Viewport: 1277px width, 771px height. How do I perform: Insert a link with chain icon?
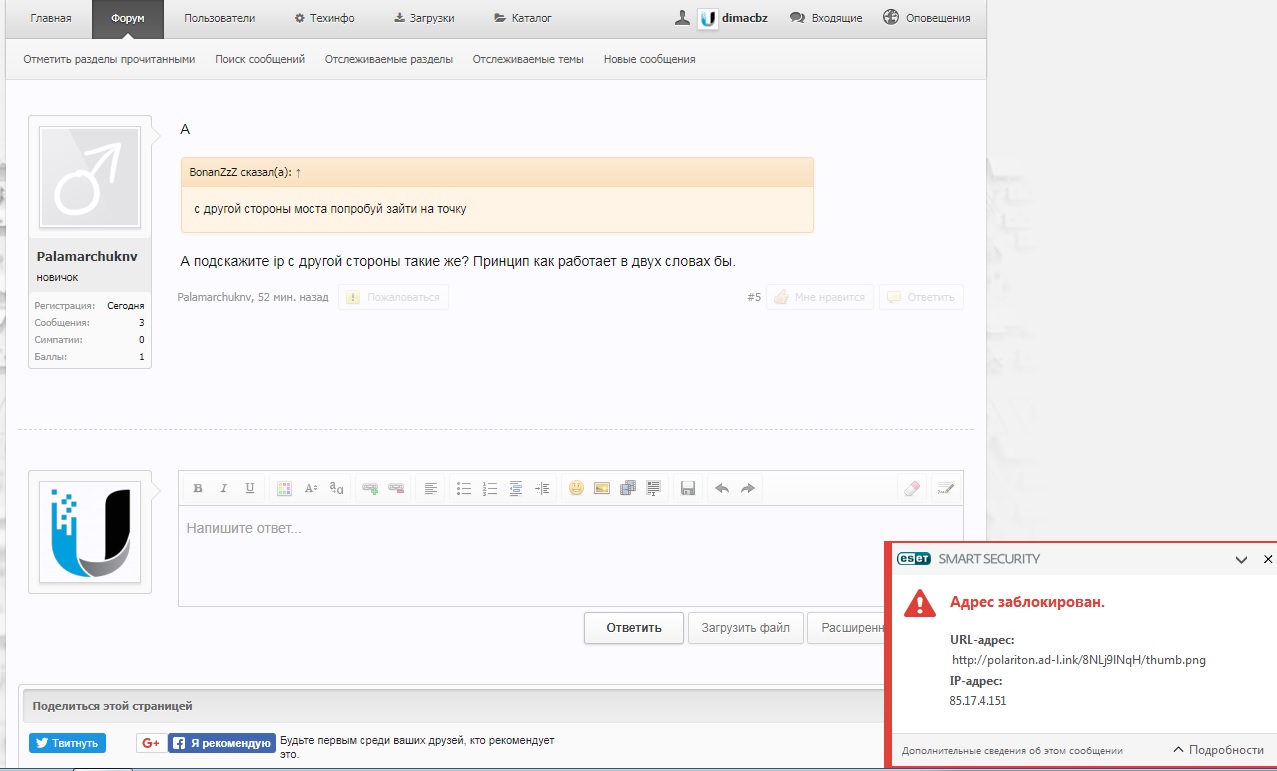[370, 488]
